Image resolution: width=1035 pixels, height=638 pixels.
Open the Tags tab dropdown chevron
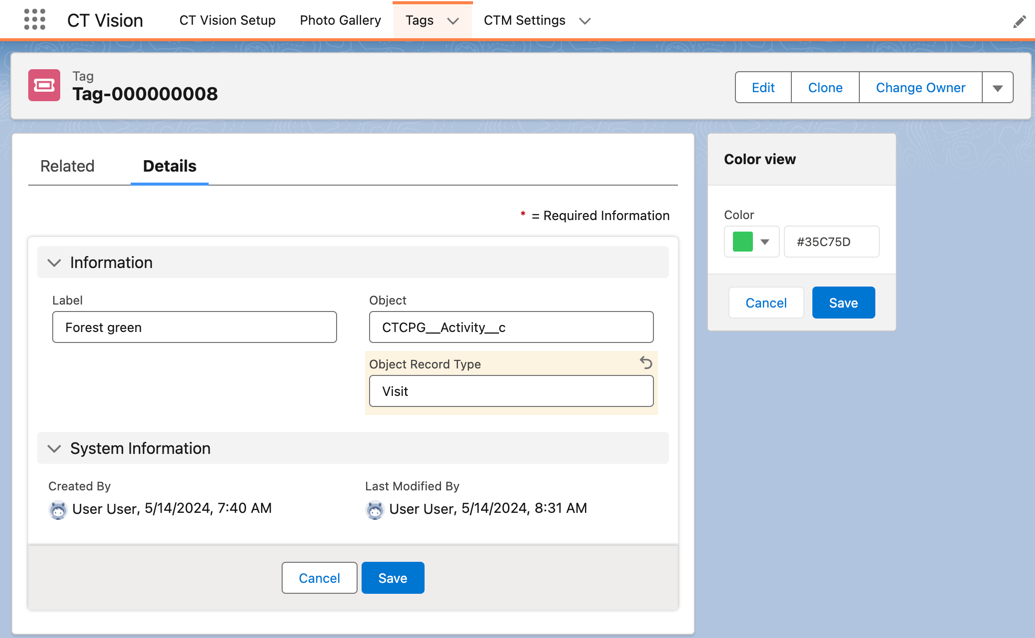453,21
